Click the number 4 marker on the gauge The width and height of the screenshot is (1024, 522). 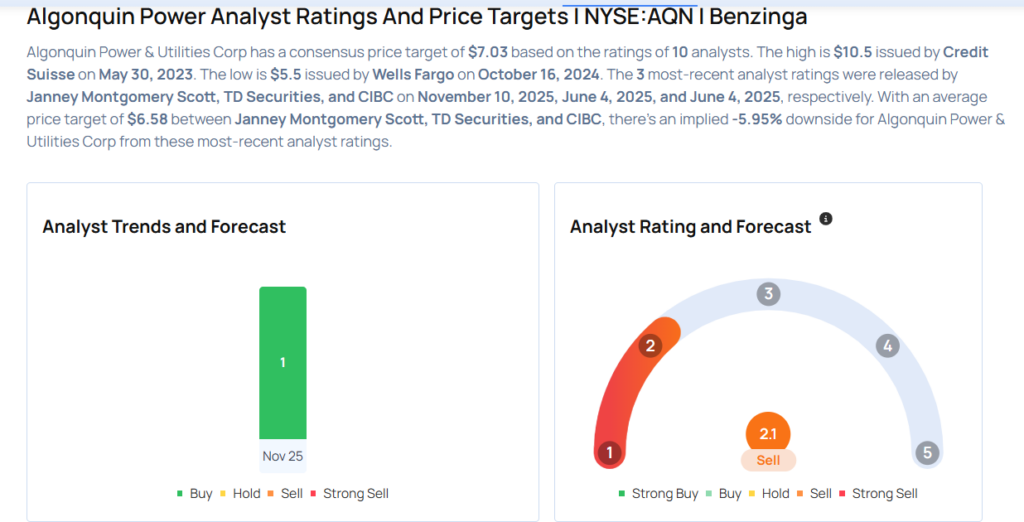(888, 346)
